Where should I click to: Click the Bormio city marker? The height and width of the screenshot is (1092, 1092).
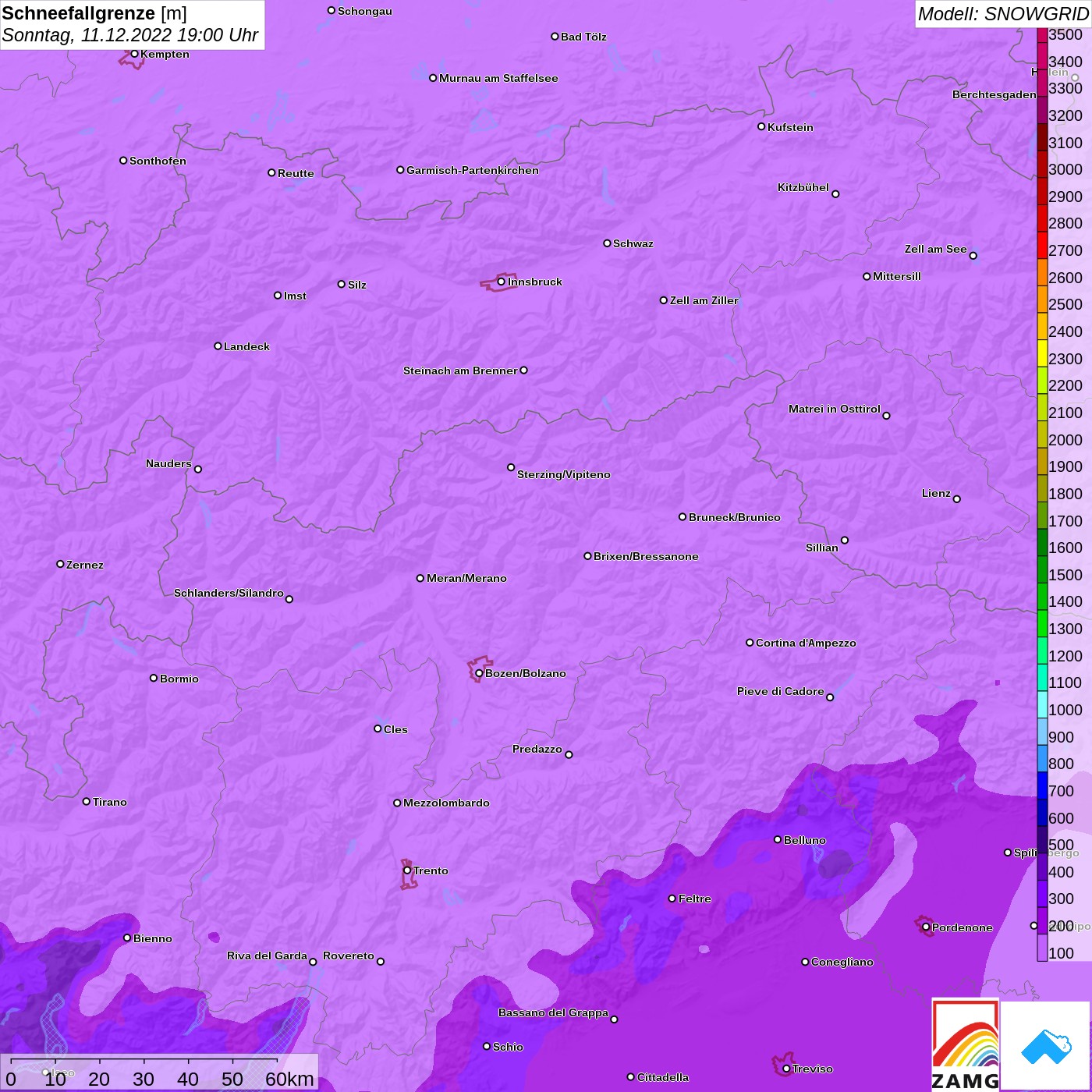154,678
